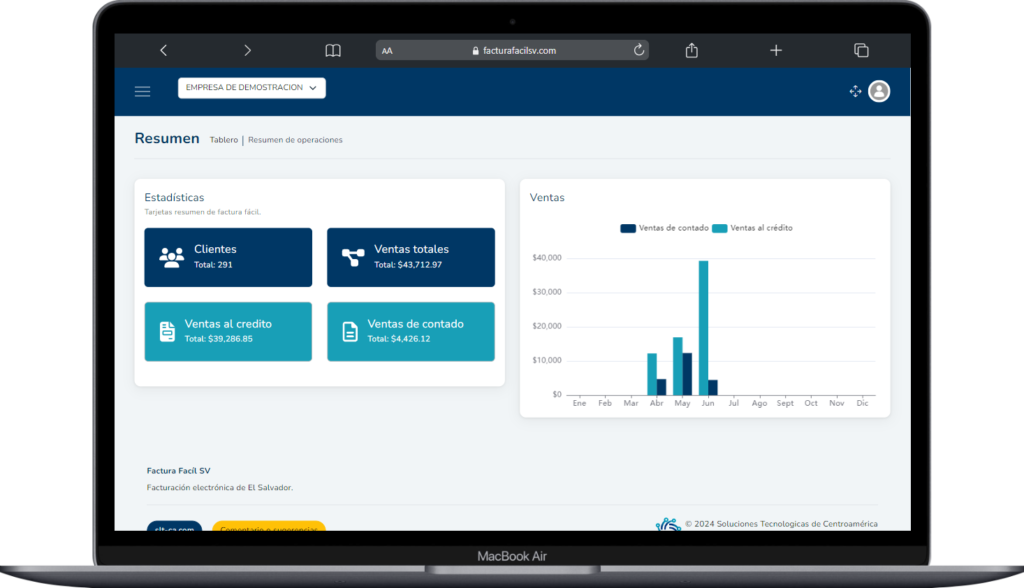
Task: Open the Ventas totales card
Action: pyautogui.click(x=411, y=257)
